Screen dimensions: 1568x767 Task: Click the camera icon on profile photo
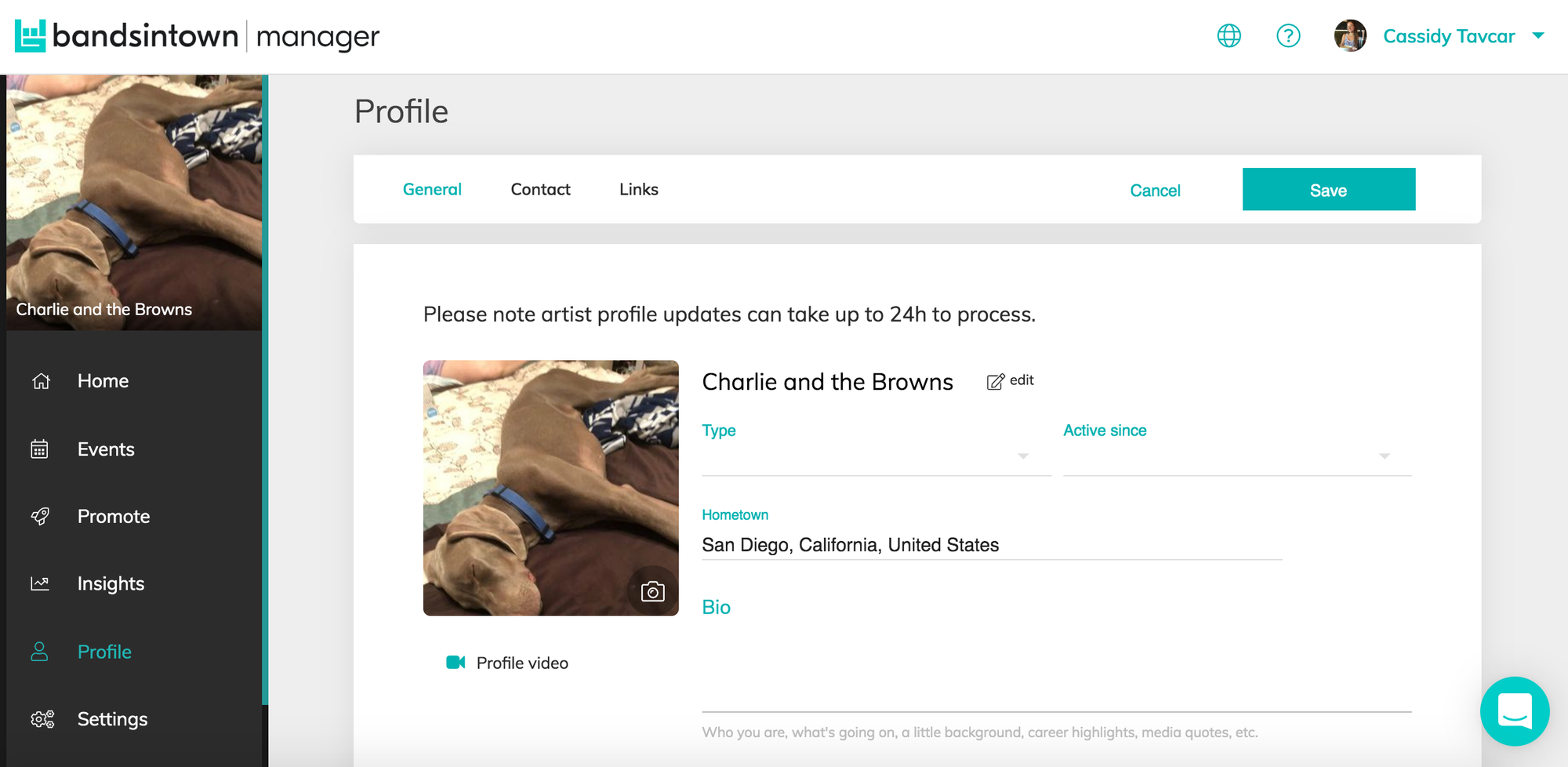(x=653, y=591)
